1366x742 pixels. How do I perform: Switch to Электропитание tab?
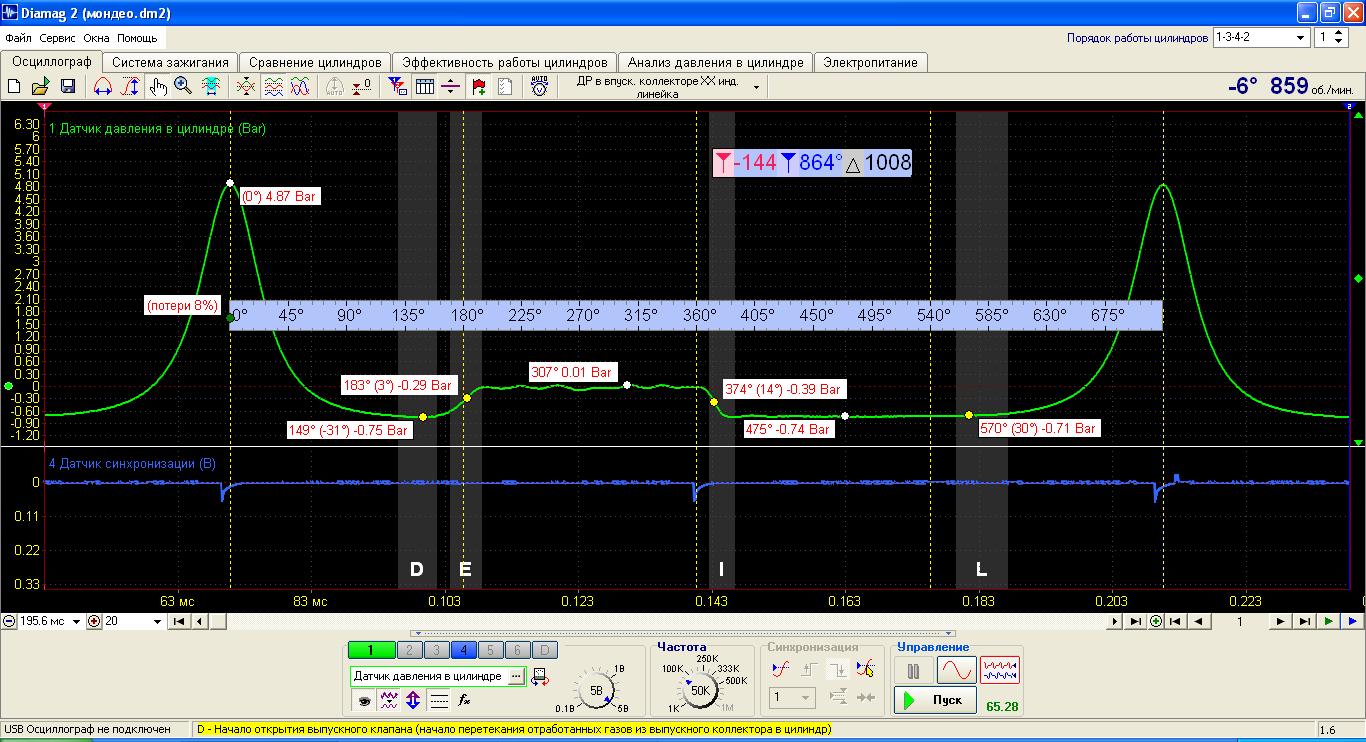coord(870,62)
